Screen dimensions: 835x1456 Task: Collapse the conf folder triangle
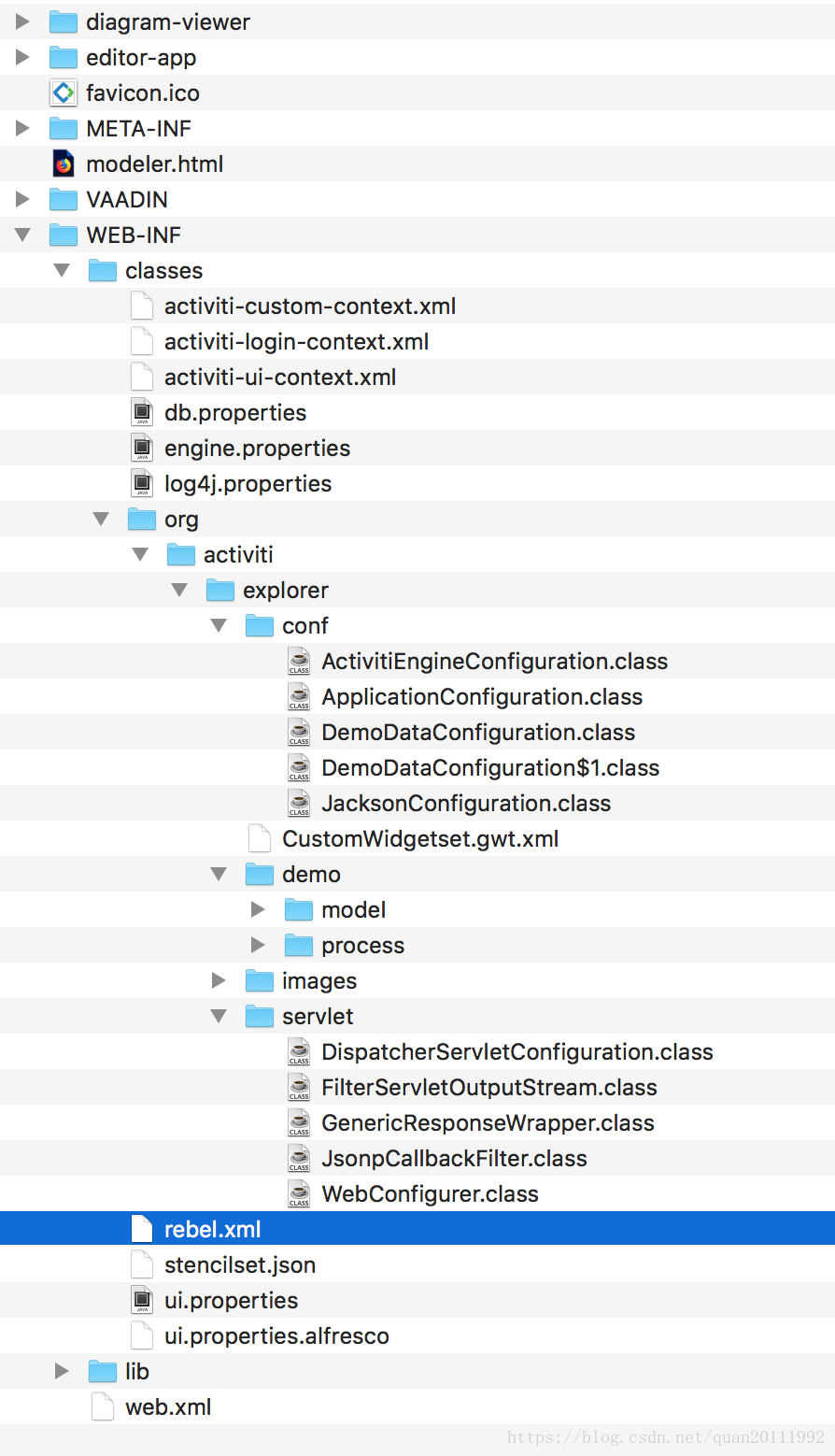219,625
